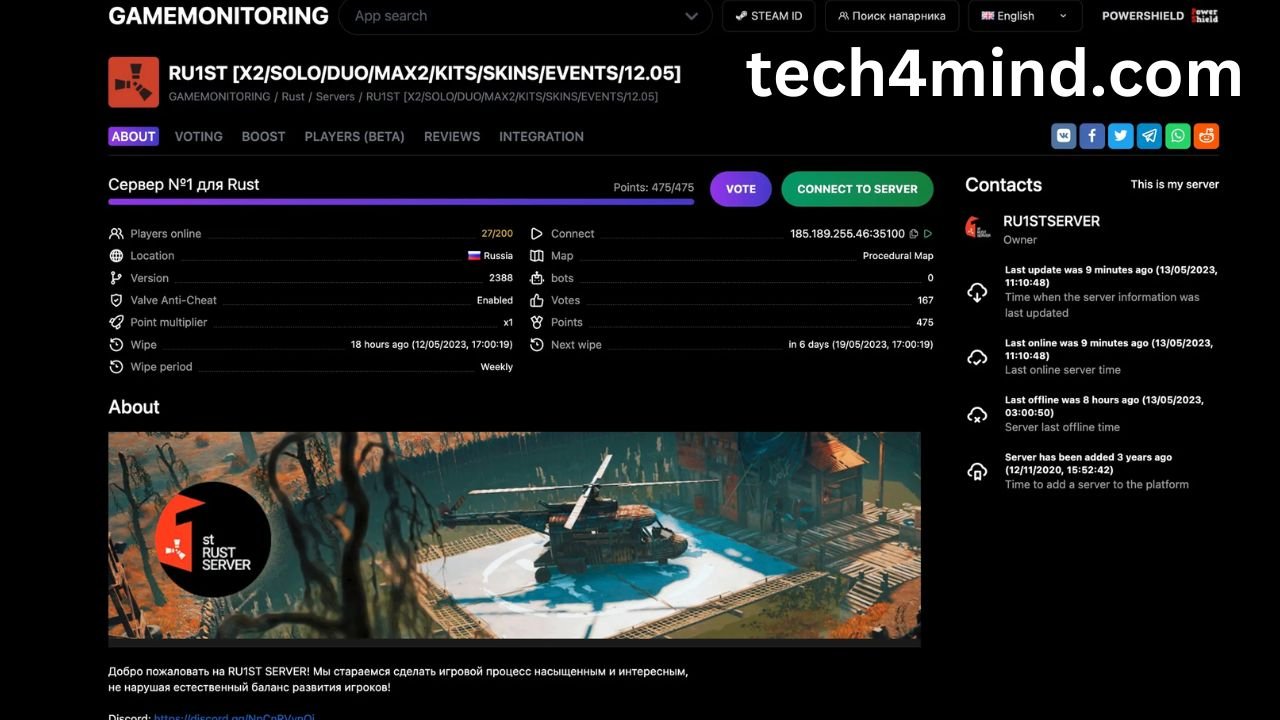The image size is (1280, 720).
Task: Open the PLAYERS (BETA) tab
Action: click(x=355, y=136)
